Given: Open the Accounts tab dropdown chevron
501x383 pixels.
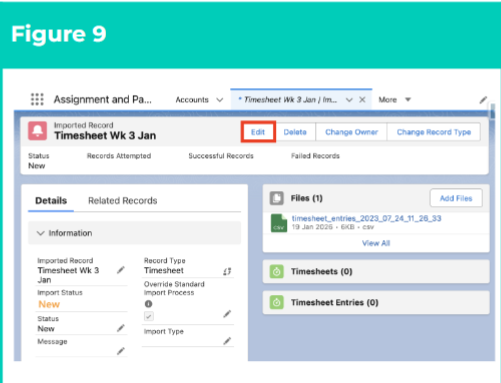Looking at the screenshot, I should pos(219,100).
